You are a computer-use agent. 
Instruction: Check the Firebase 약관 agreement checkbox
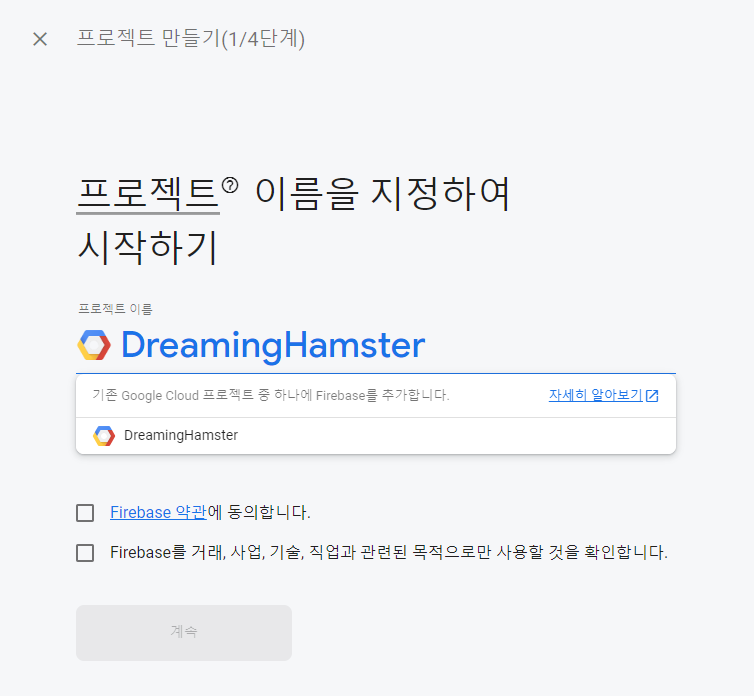click(85, 513)
